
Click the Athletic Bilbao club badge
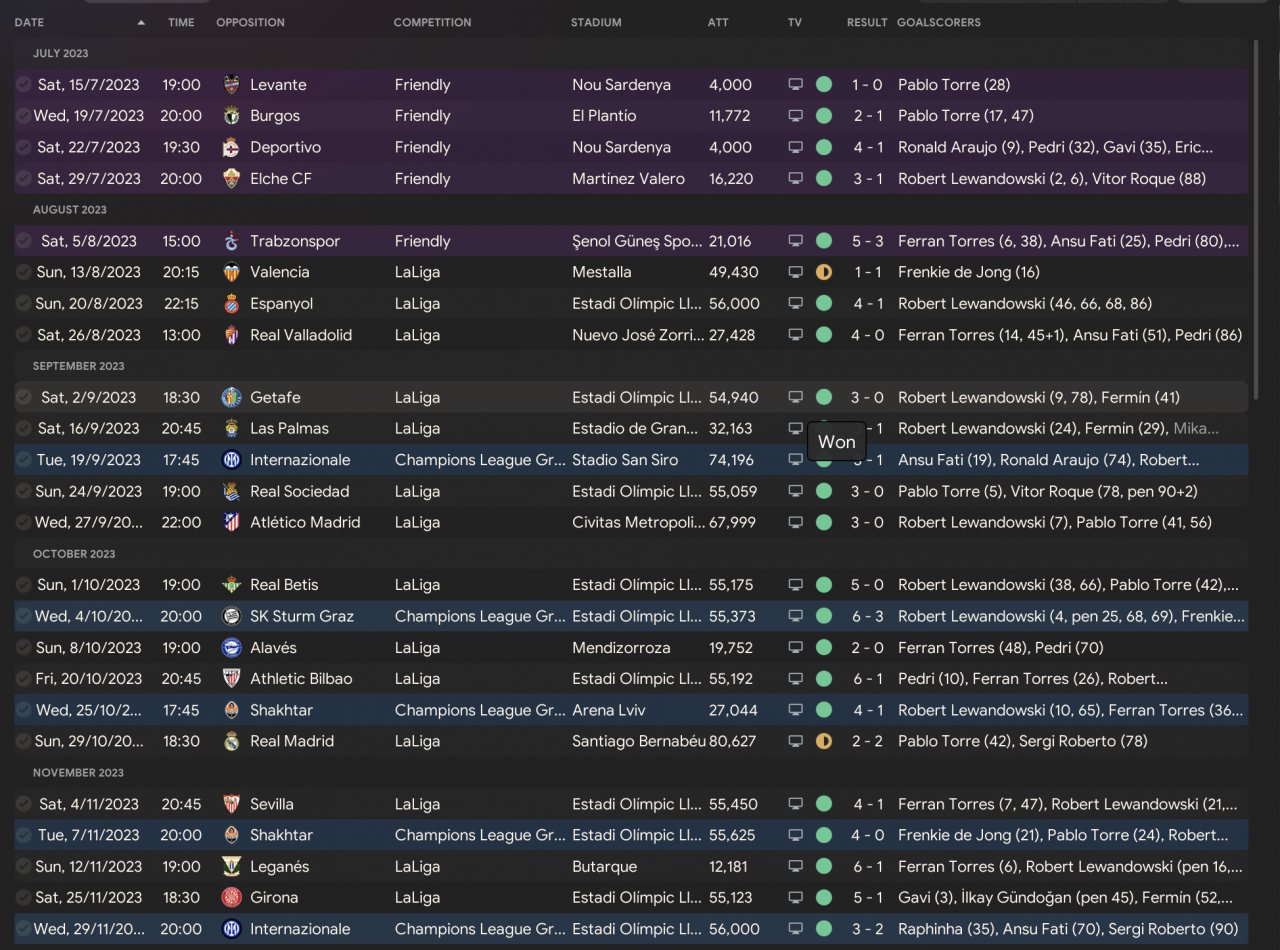click(x=231, y=679)
